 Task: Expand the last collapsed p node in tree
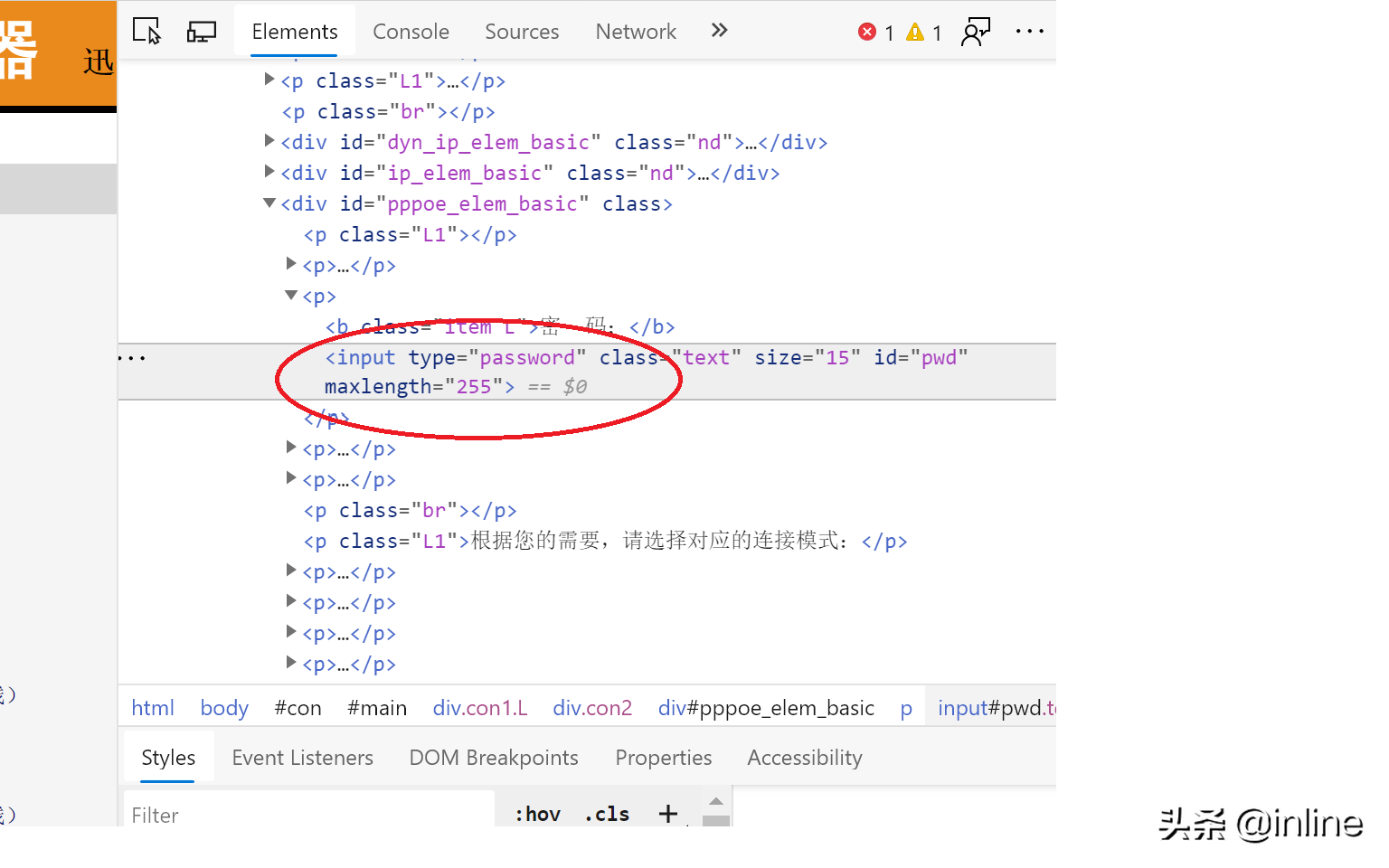pyautogui.click(x=291, y=662)
